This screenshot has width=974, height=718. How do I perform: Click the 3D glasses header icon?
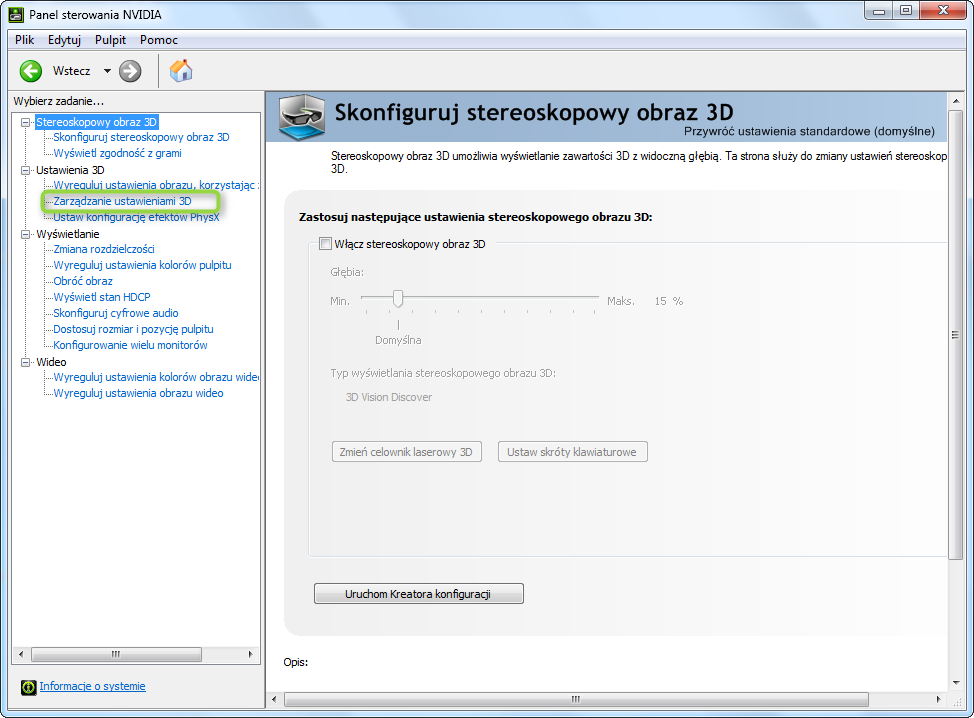tap(301, 117)
